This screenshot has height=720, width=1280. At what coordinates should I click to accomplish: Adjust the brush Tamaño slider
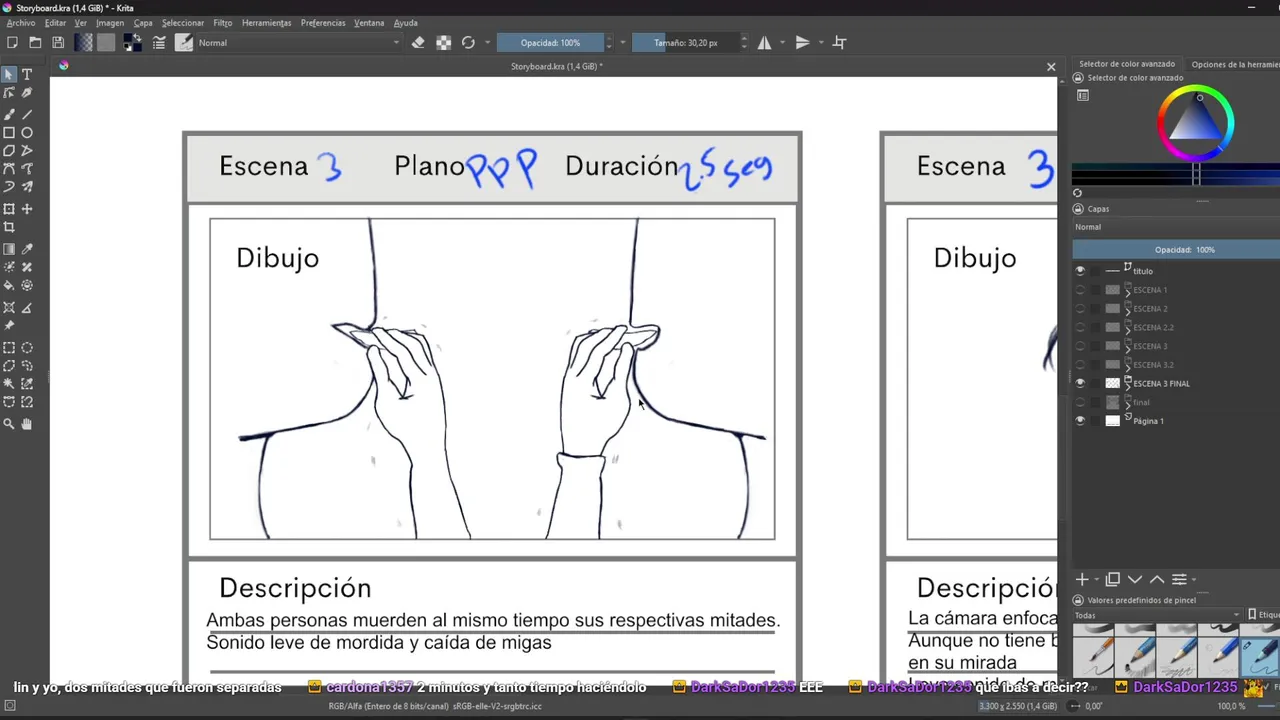tap(686, 43)
